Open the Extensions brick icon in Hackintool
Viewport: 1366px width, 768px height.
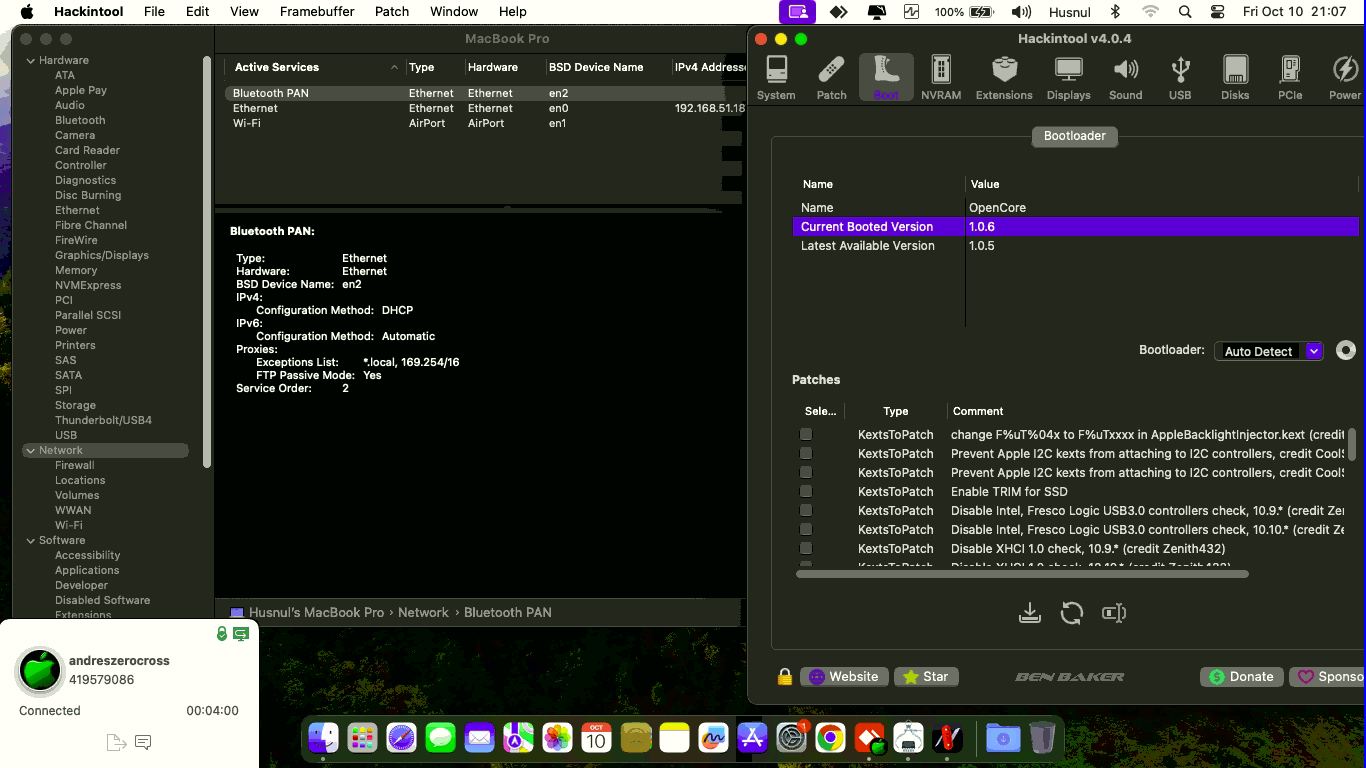1004,78
